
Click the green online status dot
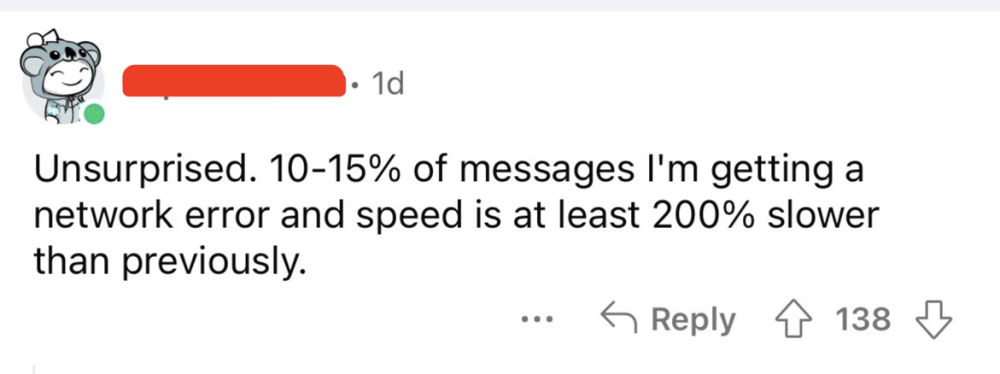point(94,115)
